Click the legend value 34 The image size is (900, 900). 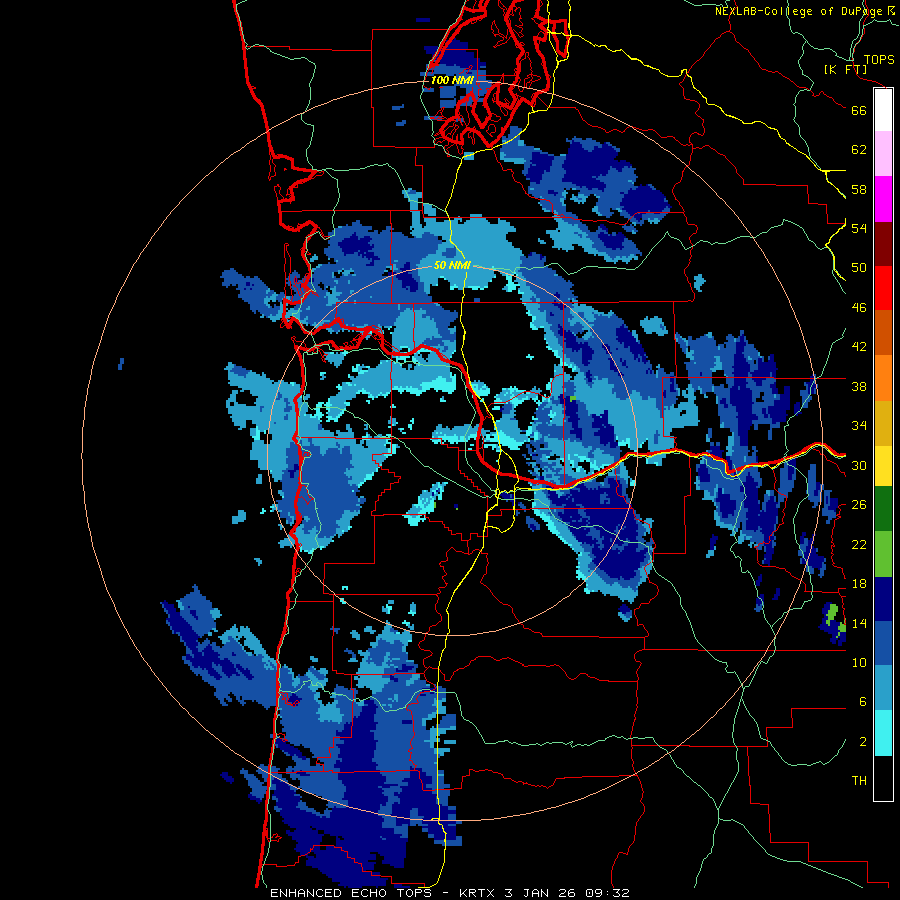pyautogui.click(x=859, y=426)
